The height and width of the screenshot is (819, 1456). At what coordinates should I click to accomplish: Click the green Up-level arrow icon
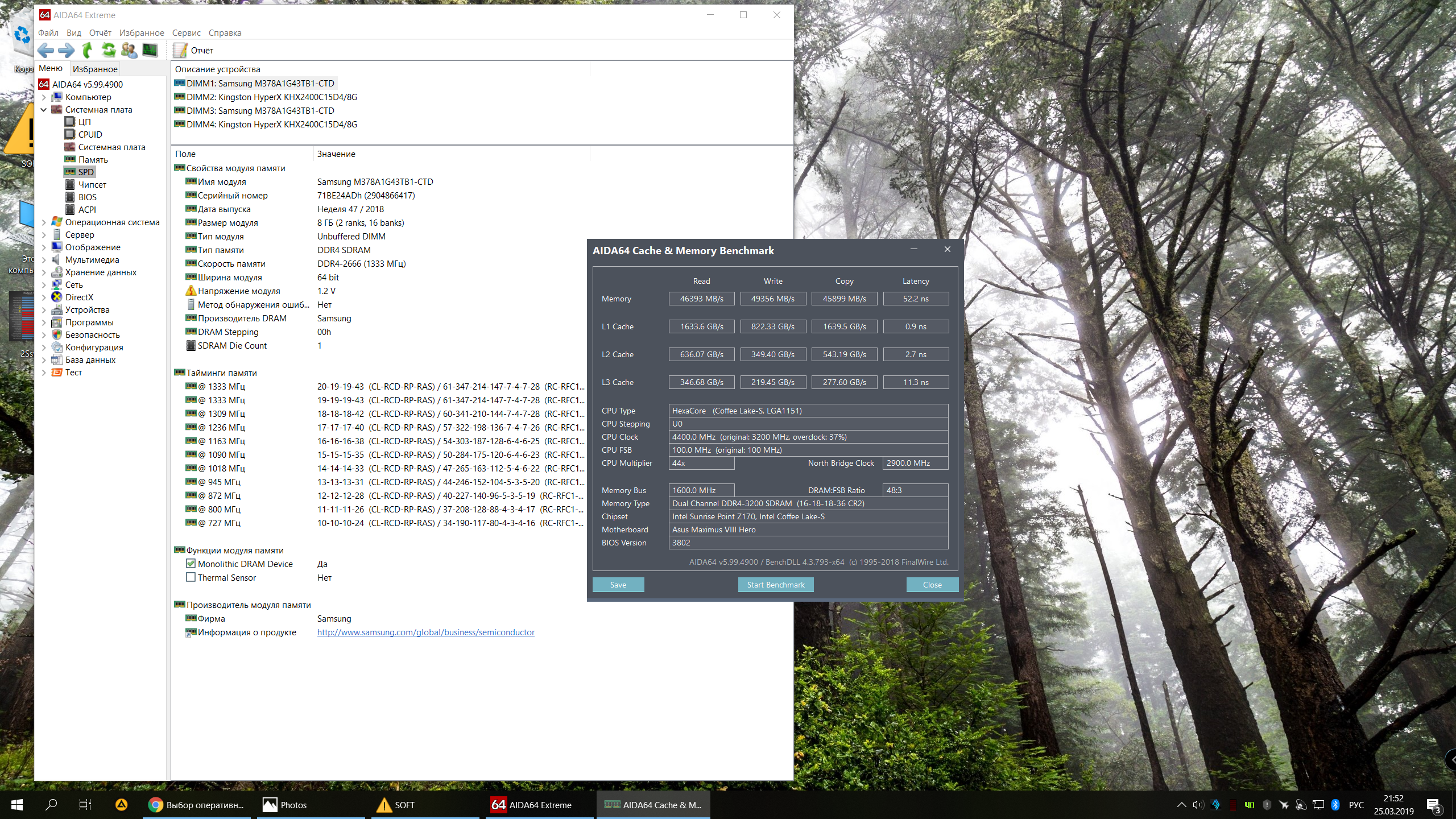click(x=87, y=51)
